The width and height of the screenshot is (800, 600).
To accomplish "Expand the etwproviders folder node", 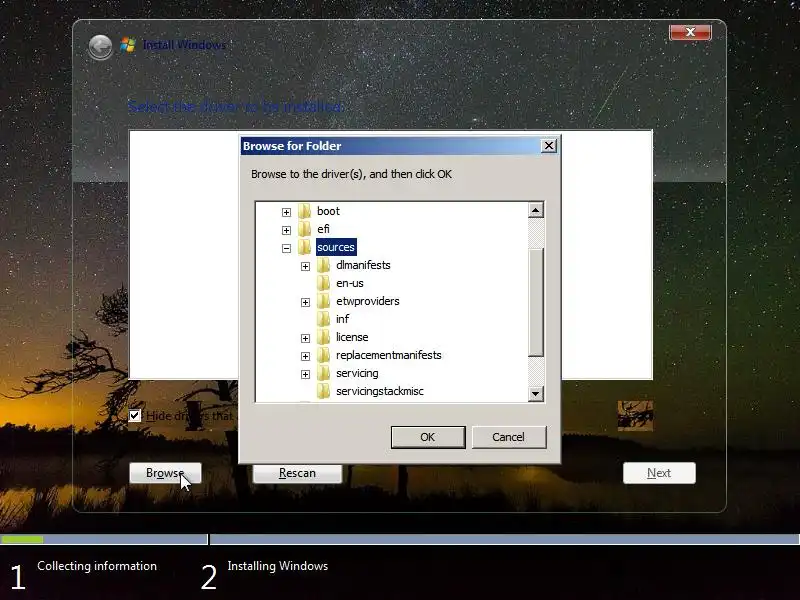I will click(305, 303).
